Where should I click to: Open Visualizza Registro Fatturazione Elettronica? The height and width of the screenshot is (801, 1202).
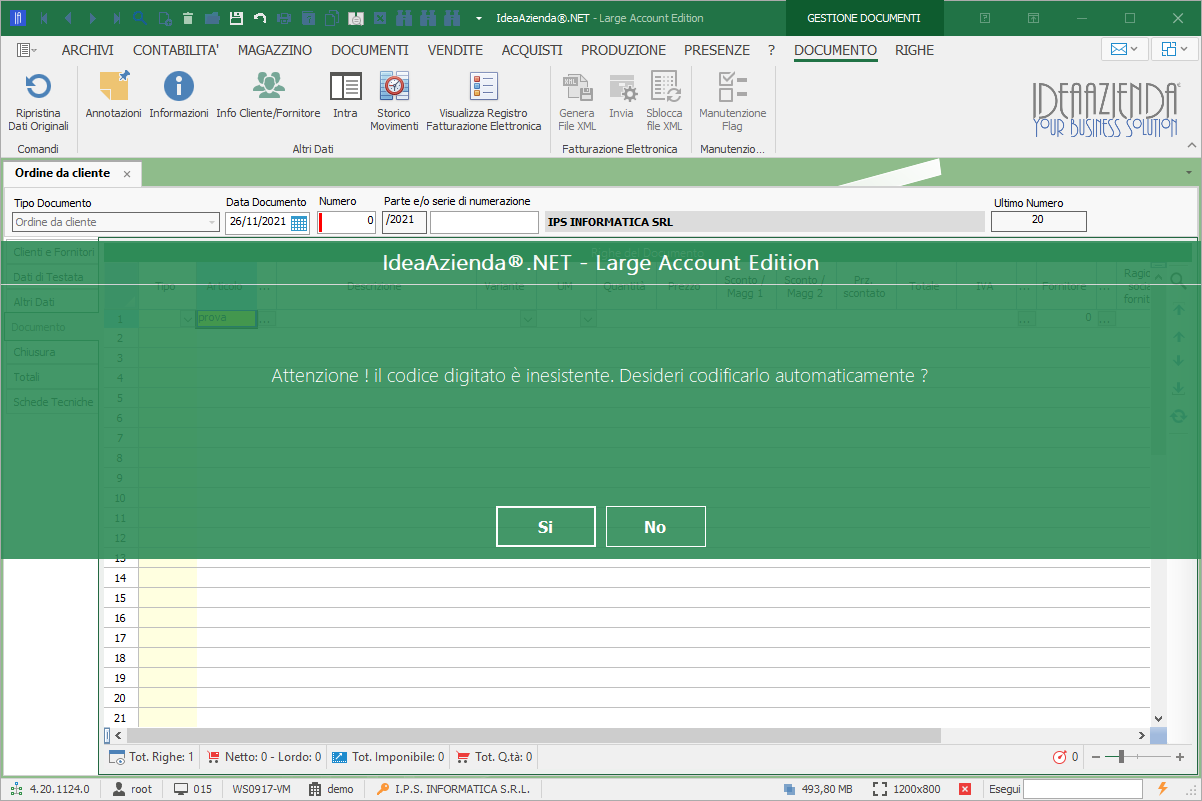(484, 102)
